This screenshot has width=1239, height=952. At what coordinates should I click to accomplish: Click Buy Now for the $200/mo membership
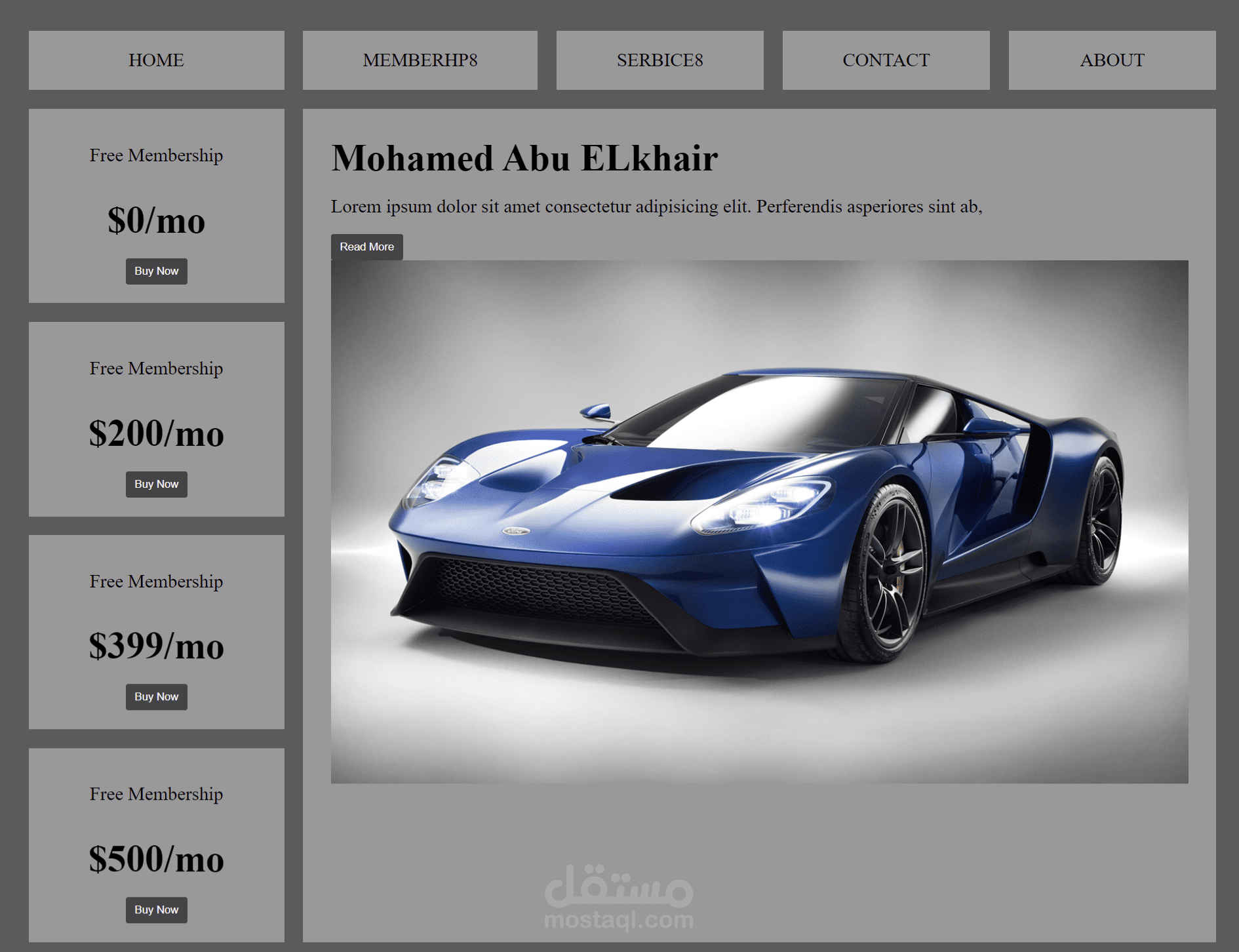click(x=156, y=484)
